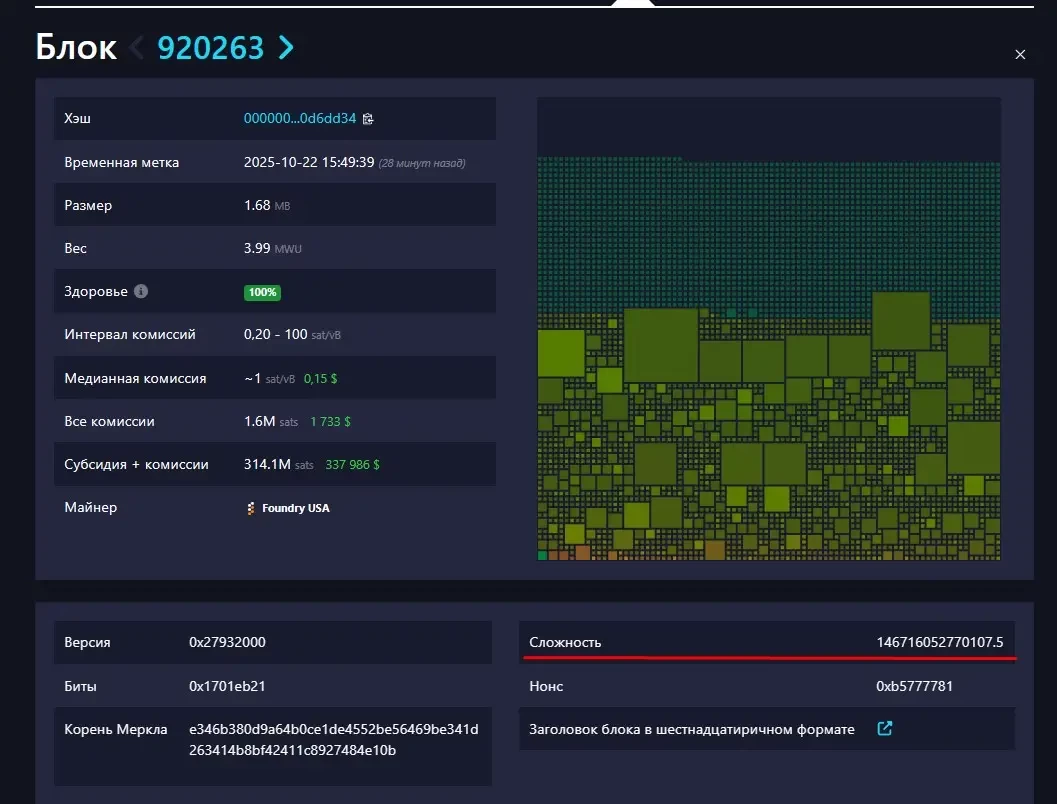Image resolution: width=1057 pixels, height=804 pixels.
Task: Click the bits value 0x1701eb21
Action: coord(227,686)
